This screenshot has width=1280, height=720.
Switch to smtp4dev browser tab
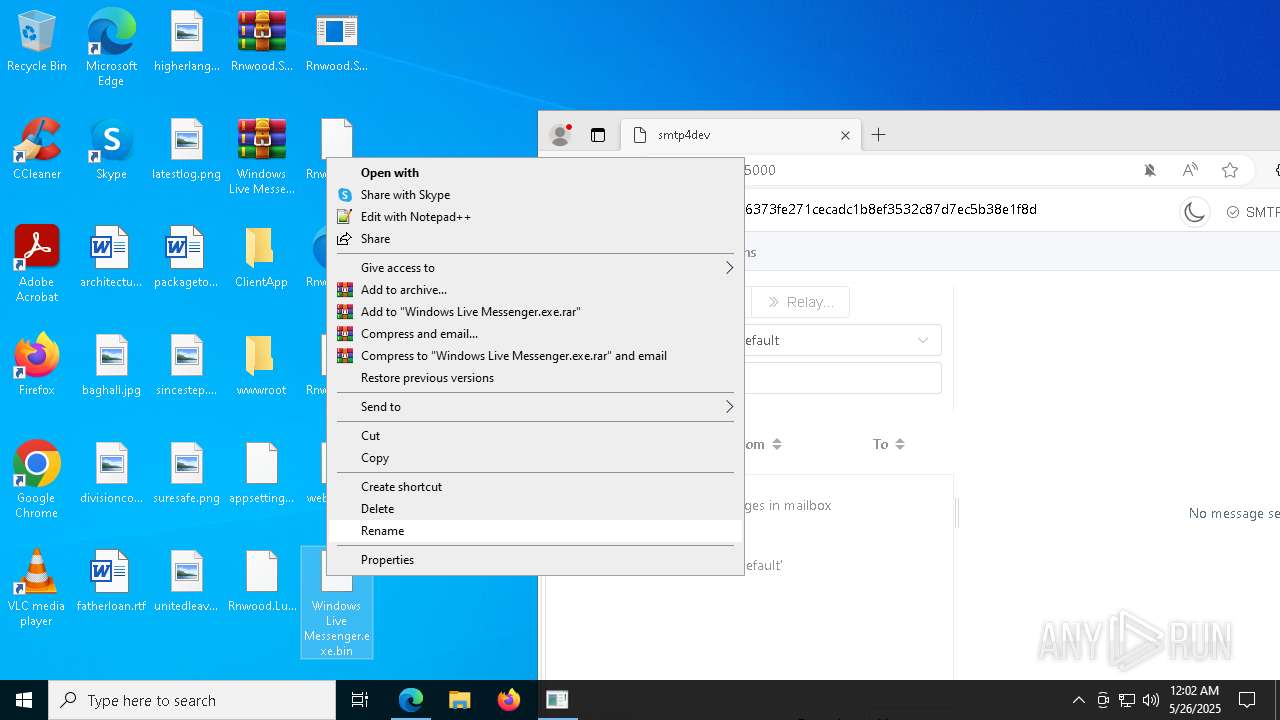[x=740, y=135]
